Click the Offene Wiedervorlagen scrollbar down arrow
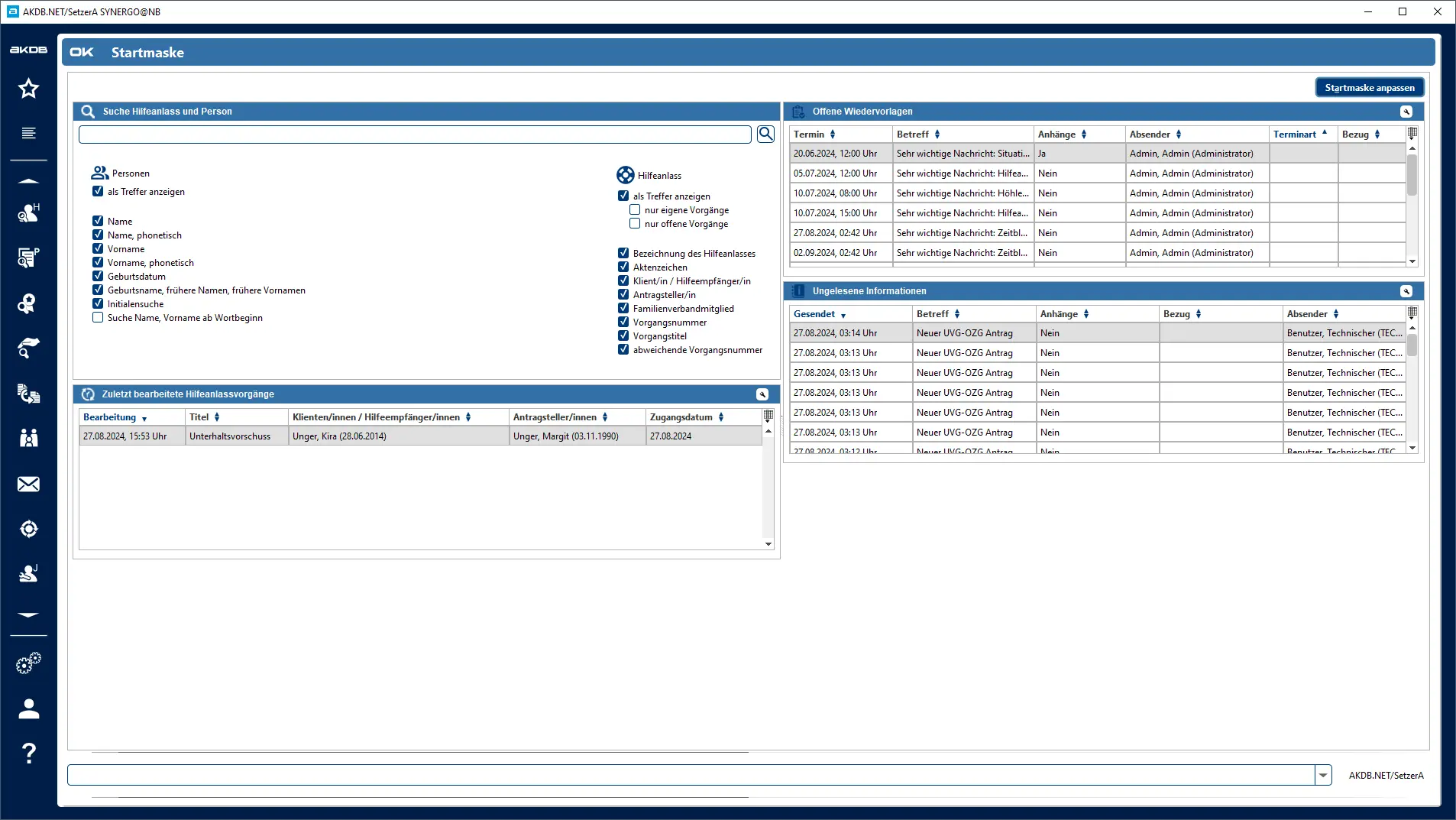The height and width of the screenshot is (820, 1456). [1412, 261]
